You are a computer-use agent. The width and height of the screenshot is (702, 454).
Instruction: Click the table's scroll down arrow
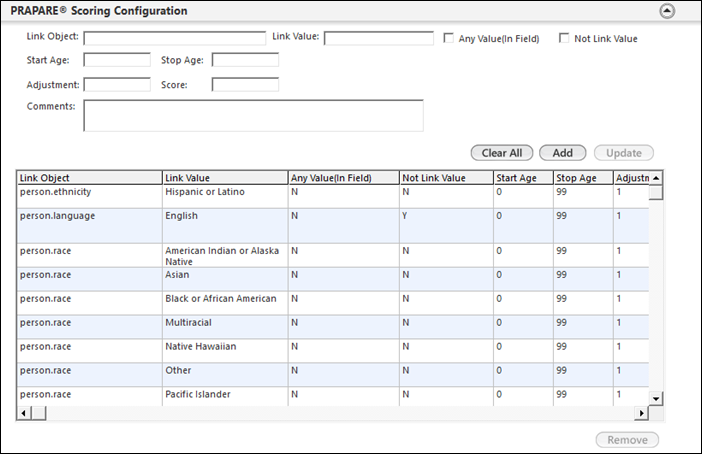tap(656, 398)
